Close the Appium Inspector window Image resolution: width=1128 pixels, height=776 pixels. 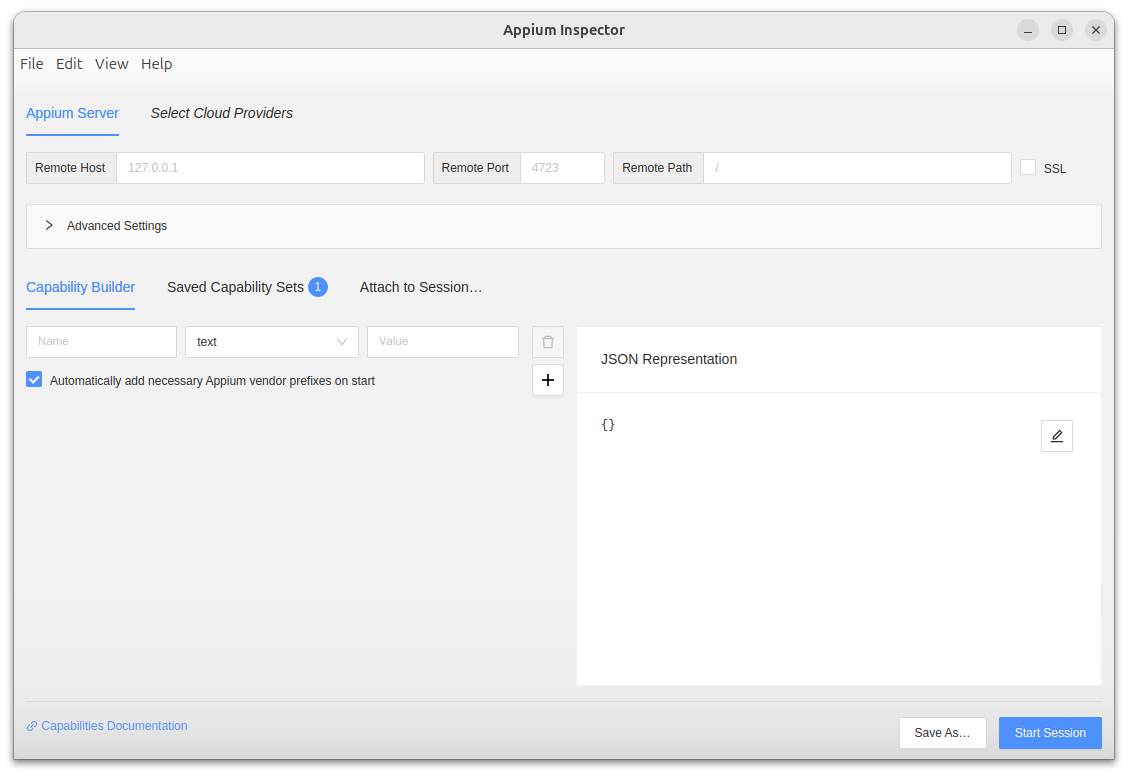coord(1095,30)
